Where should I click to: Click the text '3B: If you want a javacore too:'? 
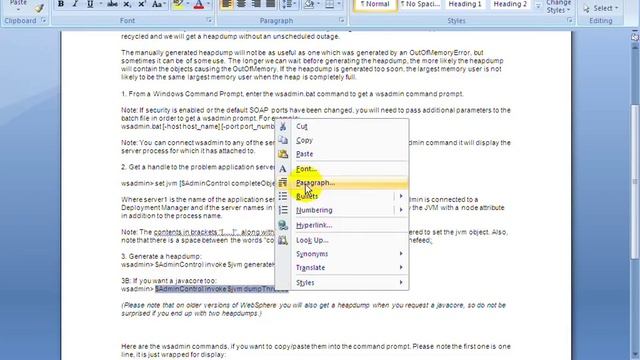pos(169,281)
